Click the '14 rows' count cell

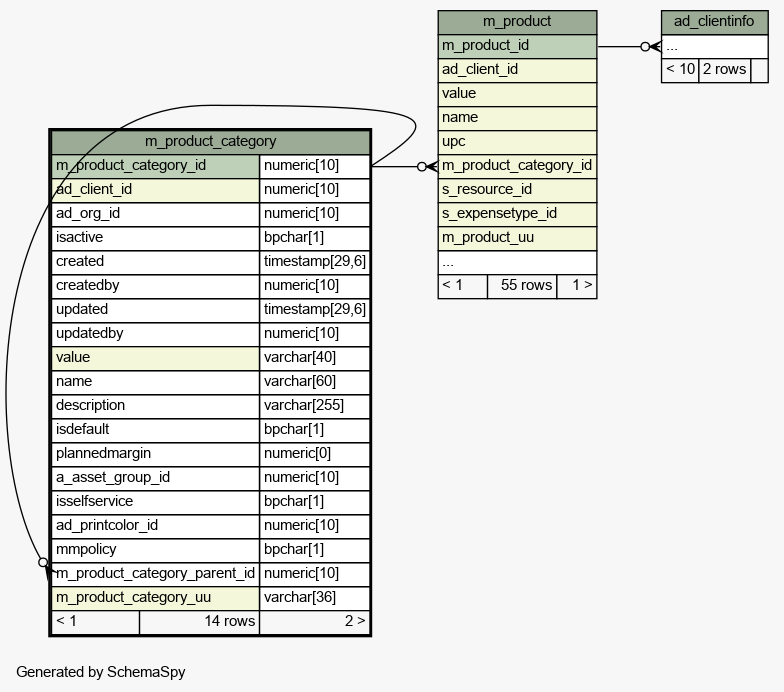[x=199, y=621]
